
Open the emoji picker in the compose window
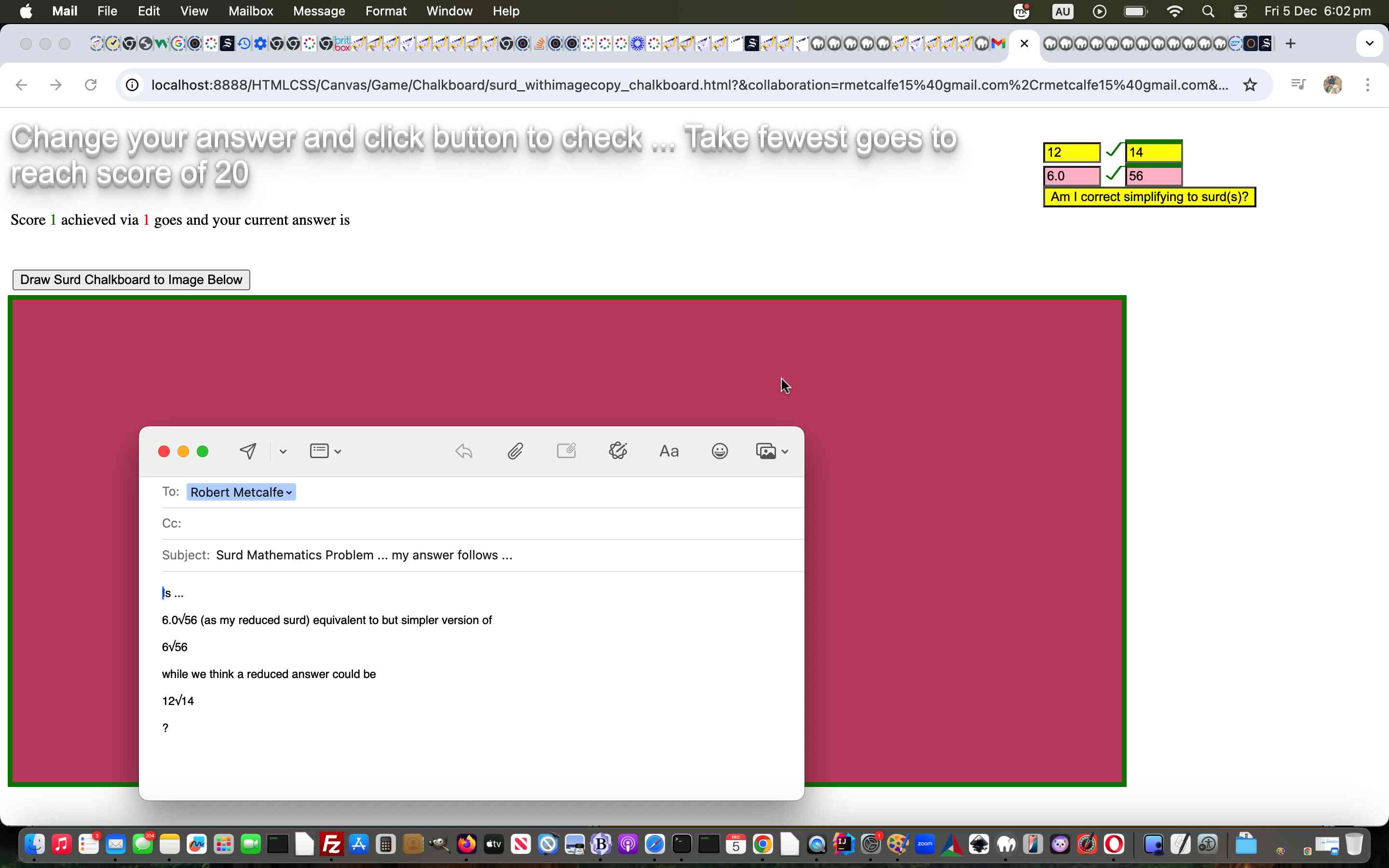pos(719,451)
